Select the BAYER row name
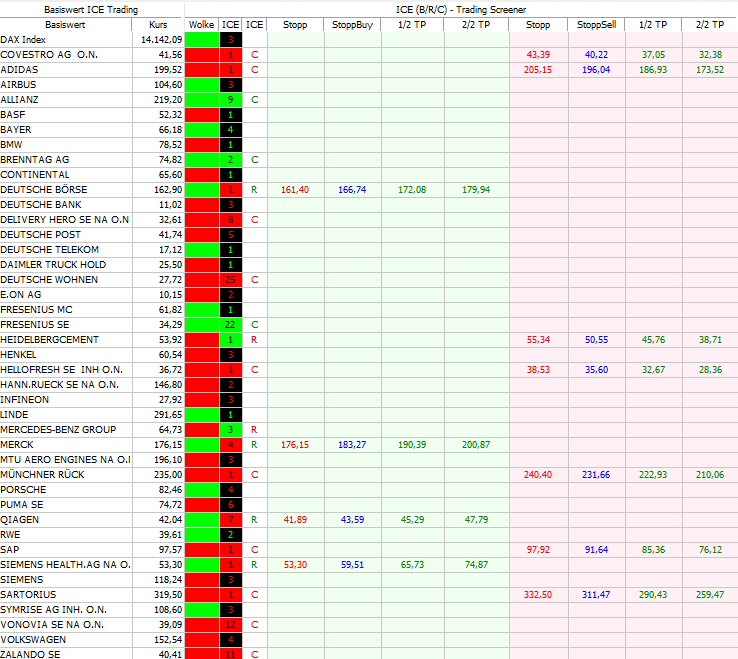 click(16, 130)
